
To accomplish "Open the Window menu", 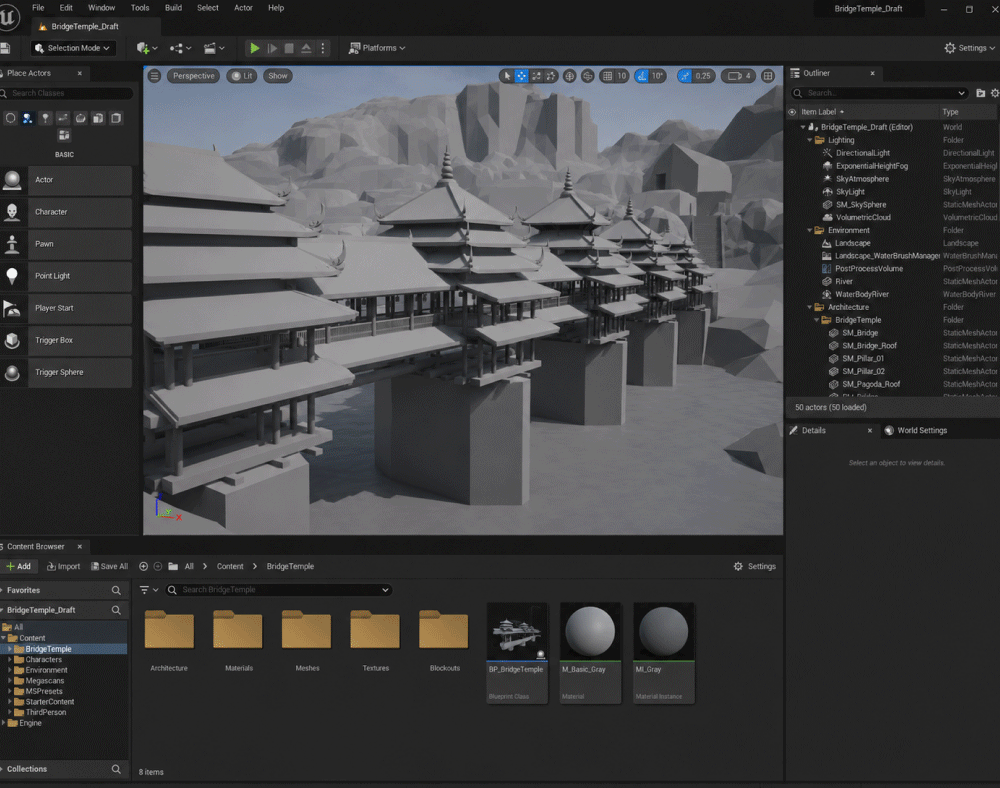I will click(101, 8).
